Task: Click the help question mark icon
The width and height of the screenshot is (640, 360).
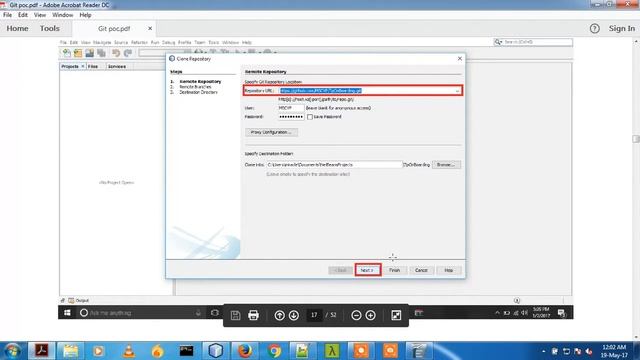Action: (594, 29)
